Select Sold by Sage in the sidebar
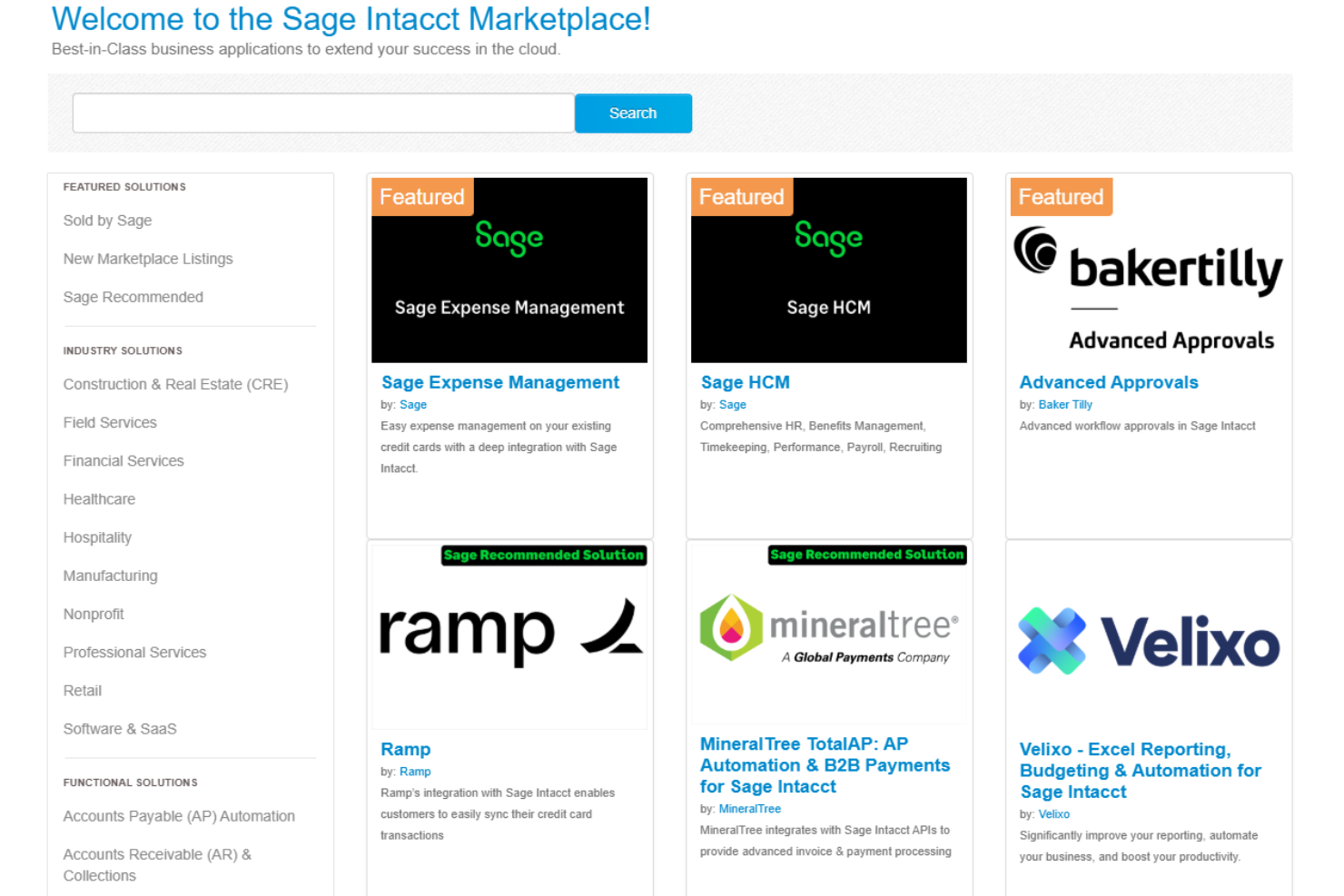This screenshot has width=1344, height=896. click(x=107, y=221)
